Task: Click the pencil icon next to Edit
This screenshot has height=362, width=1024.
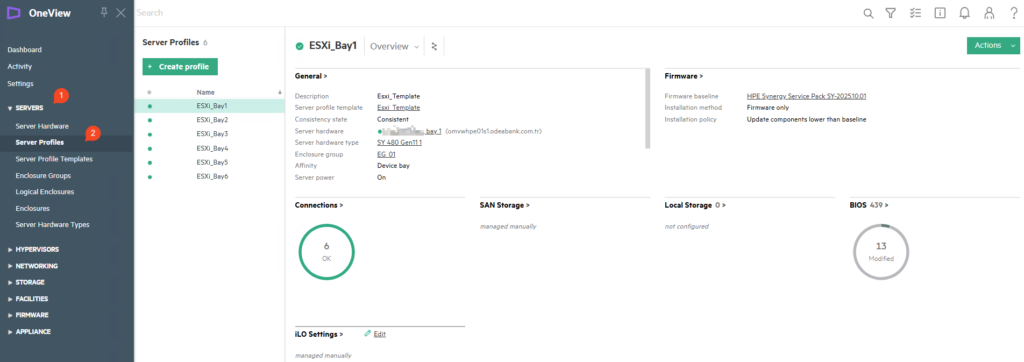Action: point(368,334)
